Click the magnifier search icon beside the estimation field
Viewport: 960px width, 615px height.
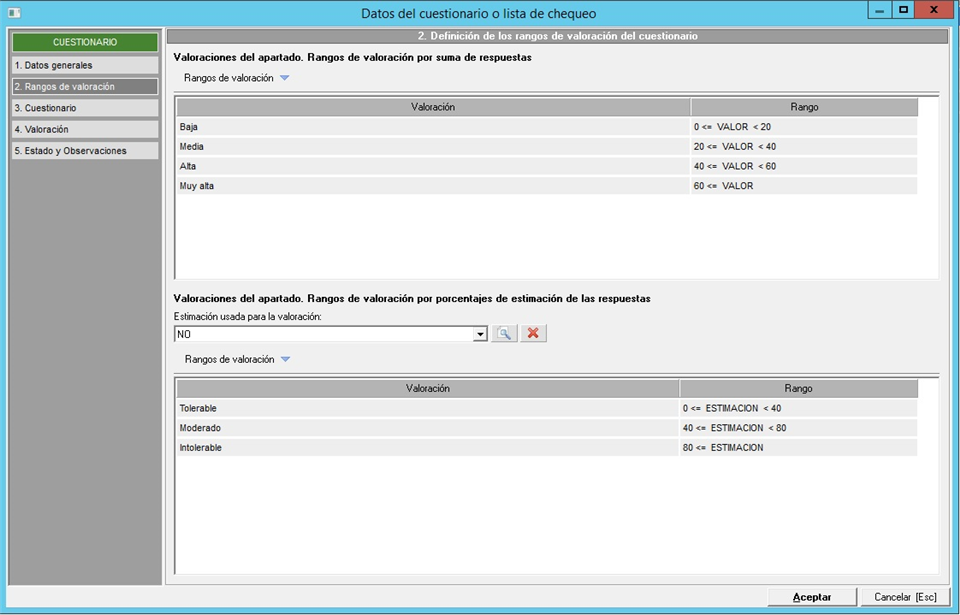505,334
